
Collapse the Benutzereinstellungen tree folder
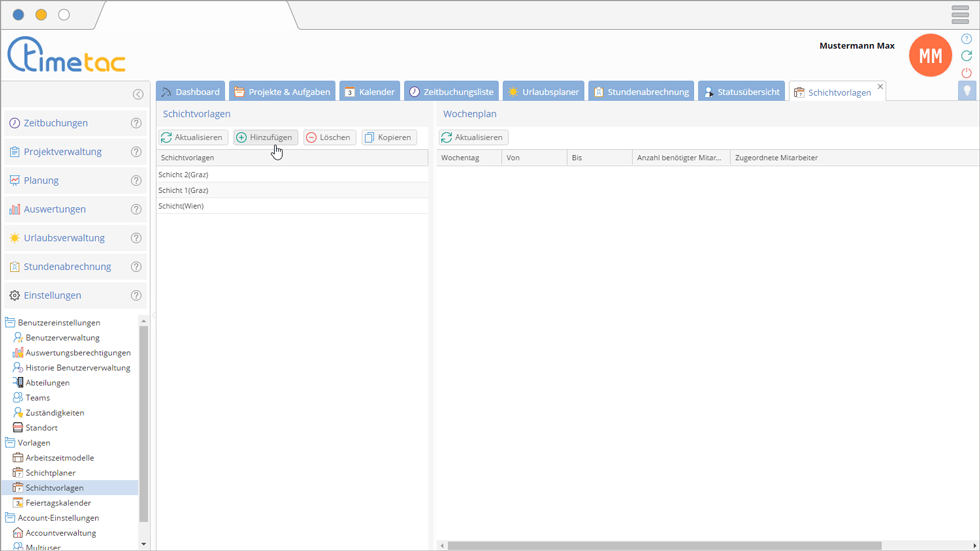click(x=10, y=323)
